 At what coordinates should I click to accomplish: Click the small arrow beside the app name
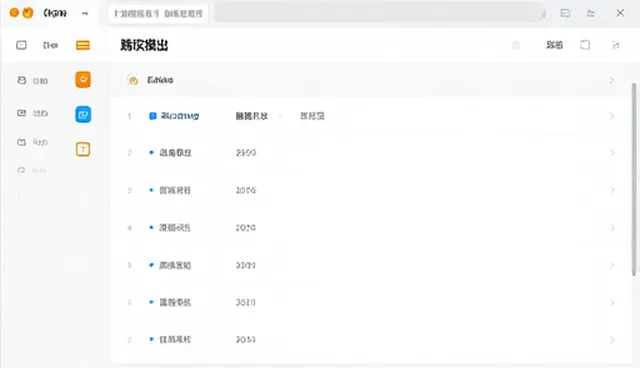pos(85,13)
